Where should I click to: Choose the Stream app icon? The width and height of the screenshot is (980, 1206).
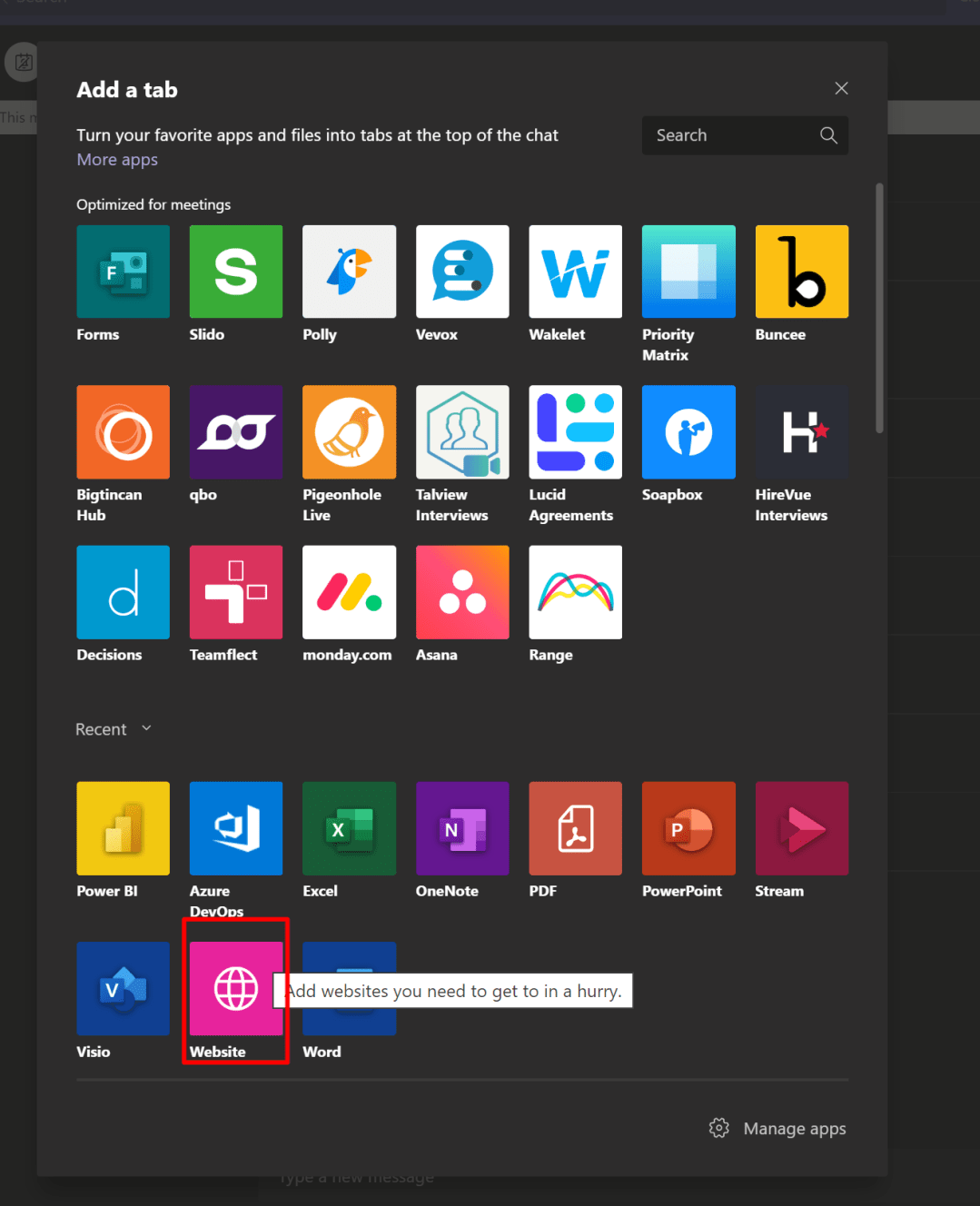click(x=801, y=828)
